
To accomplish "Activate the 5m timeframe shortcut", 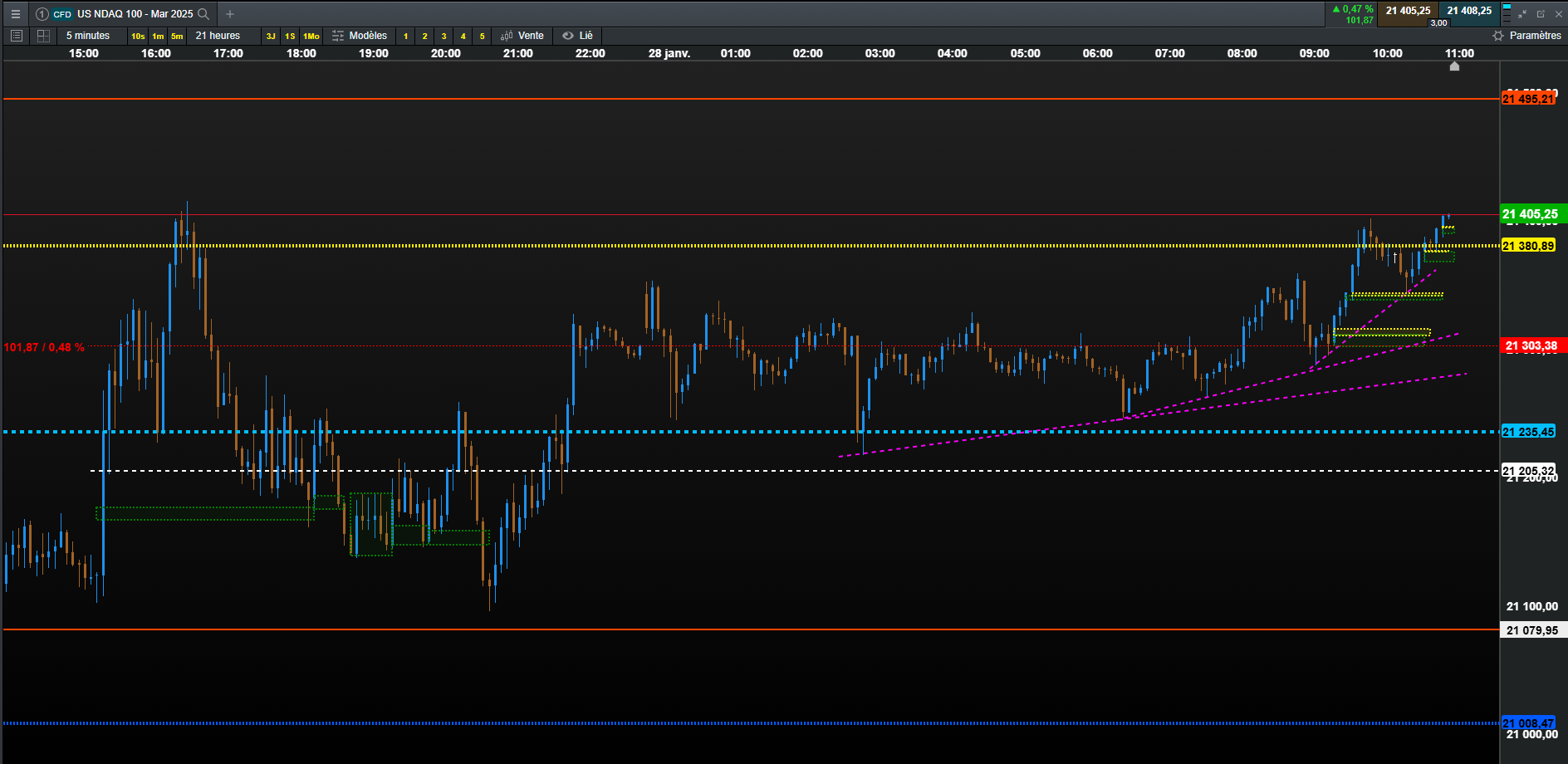I will (x=177, y=36).
